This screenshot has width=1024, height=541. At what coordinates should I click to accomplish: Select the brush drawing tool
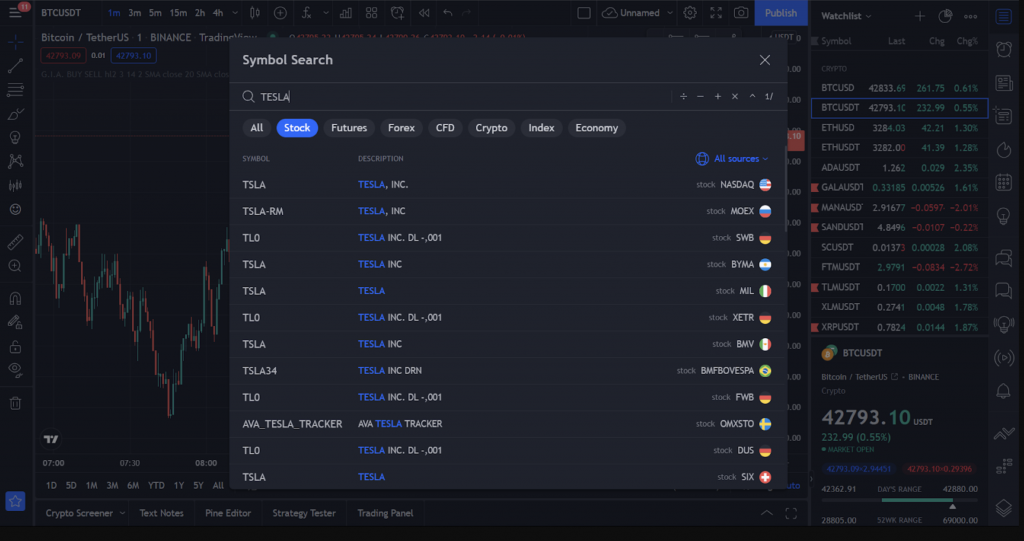15,114
